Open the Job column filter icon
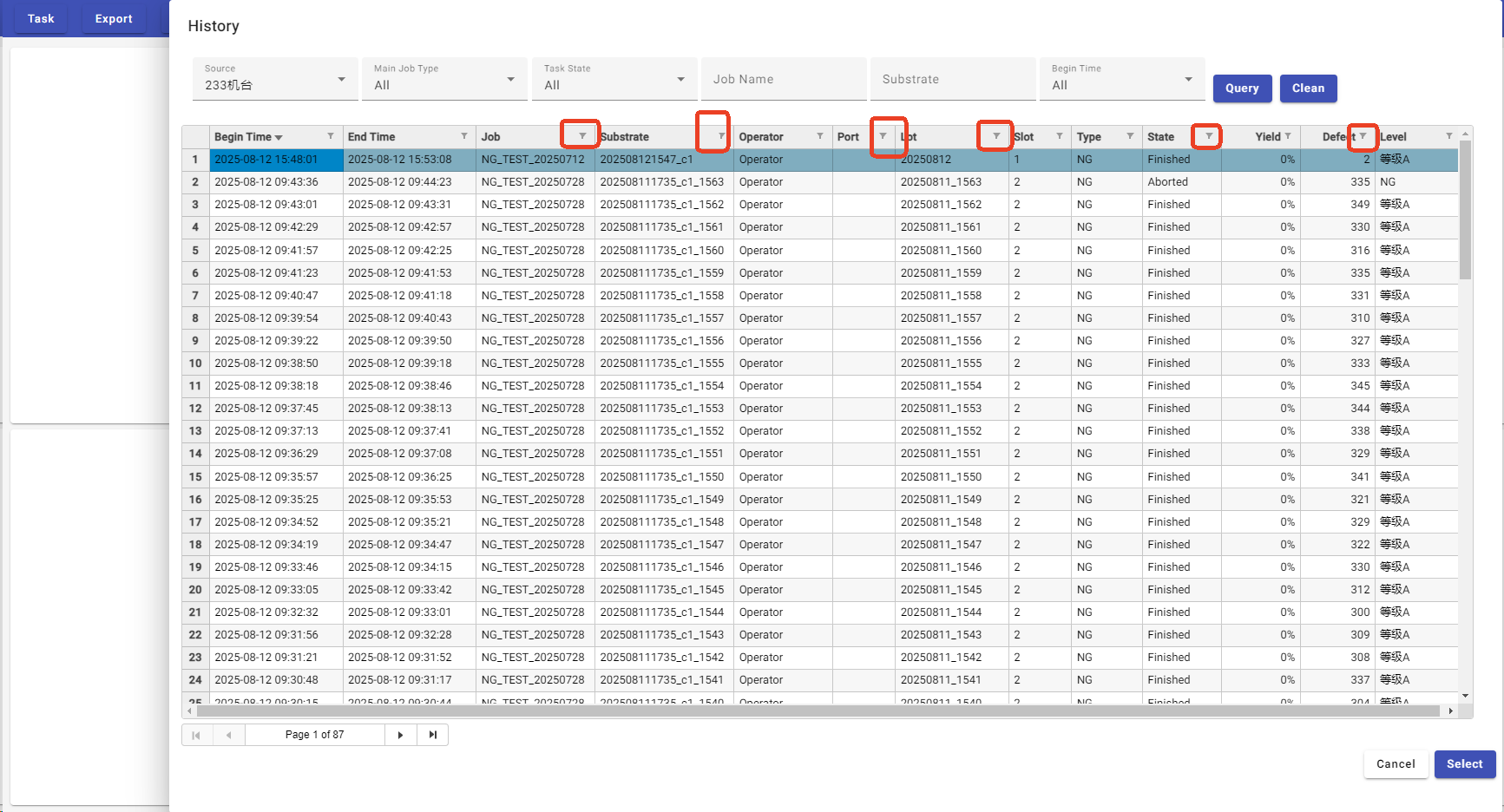The image size is (1504, 812). click(581, 136)
